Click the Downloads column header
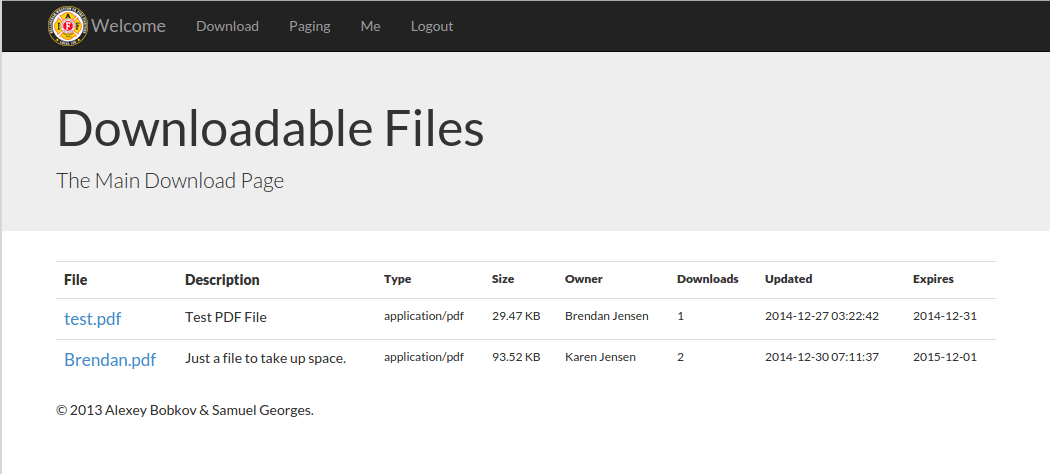This screenshot has width=1050, height=474. [x=707, y=279]
